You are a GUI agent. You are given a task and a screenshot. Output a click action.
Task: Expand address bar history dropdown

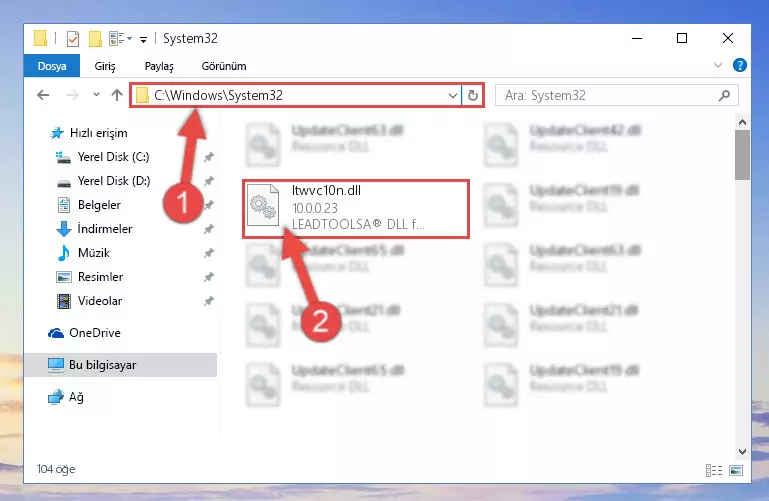pyautogui.click(x=453, y=95)
